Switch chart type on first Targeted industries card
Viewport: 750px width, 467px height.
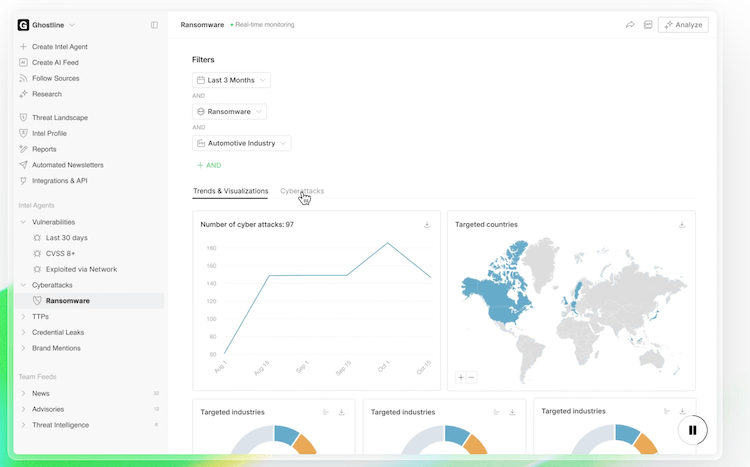coord(326,412)
